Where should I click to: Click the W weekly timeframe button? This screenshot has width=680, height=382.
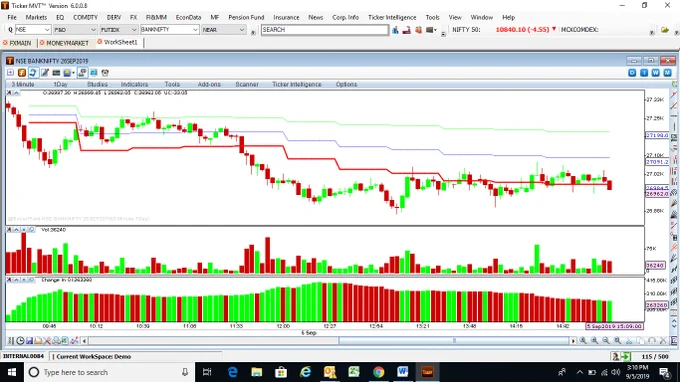tap(656, 73)
